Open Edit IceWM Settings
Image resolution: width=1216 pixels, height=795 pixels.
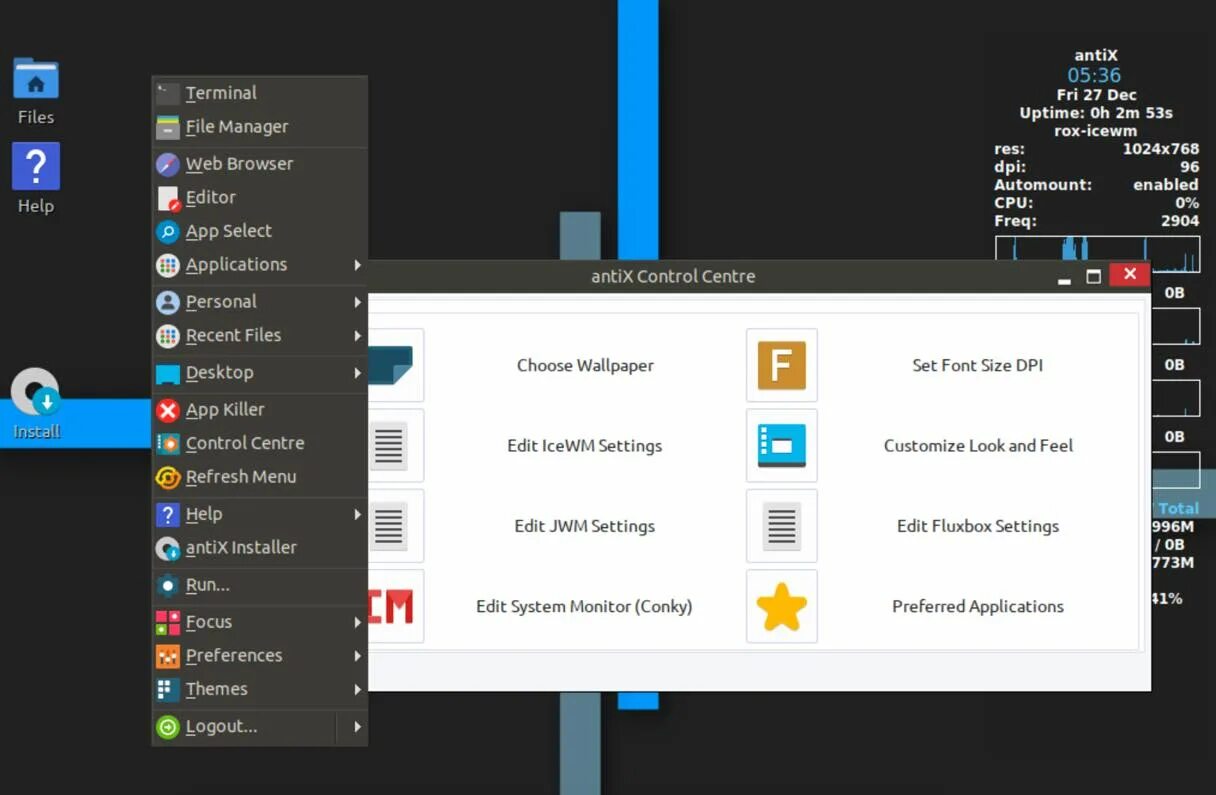[x=585, y=446]
